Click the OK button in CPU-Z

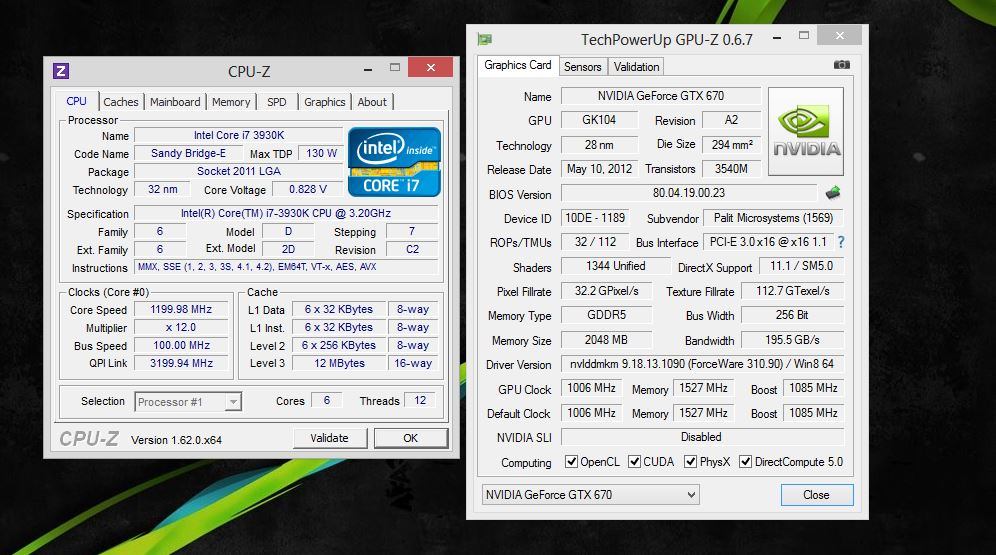(411, 438)
